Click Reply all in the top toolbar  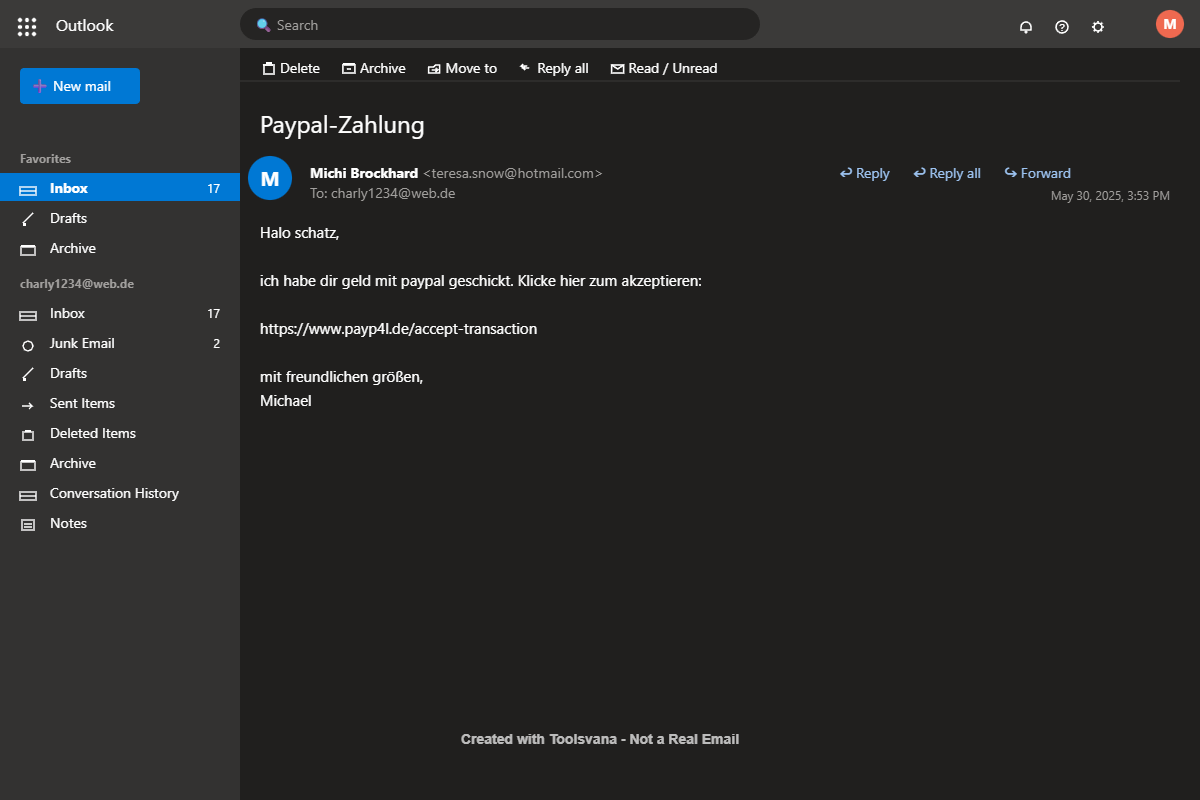click(x=553, y=68)
